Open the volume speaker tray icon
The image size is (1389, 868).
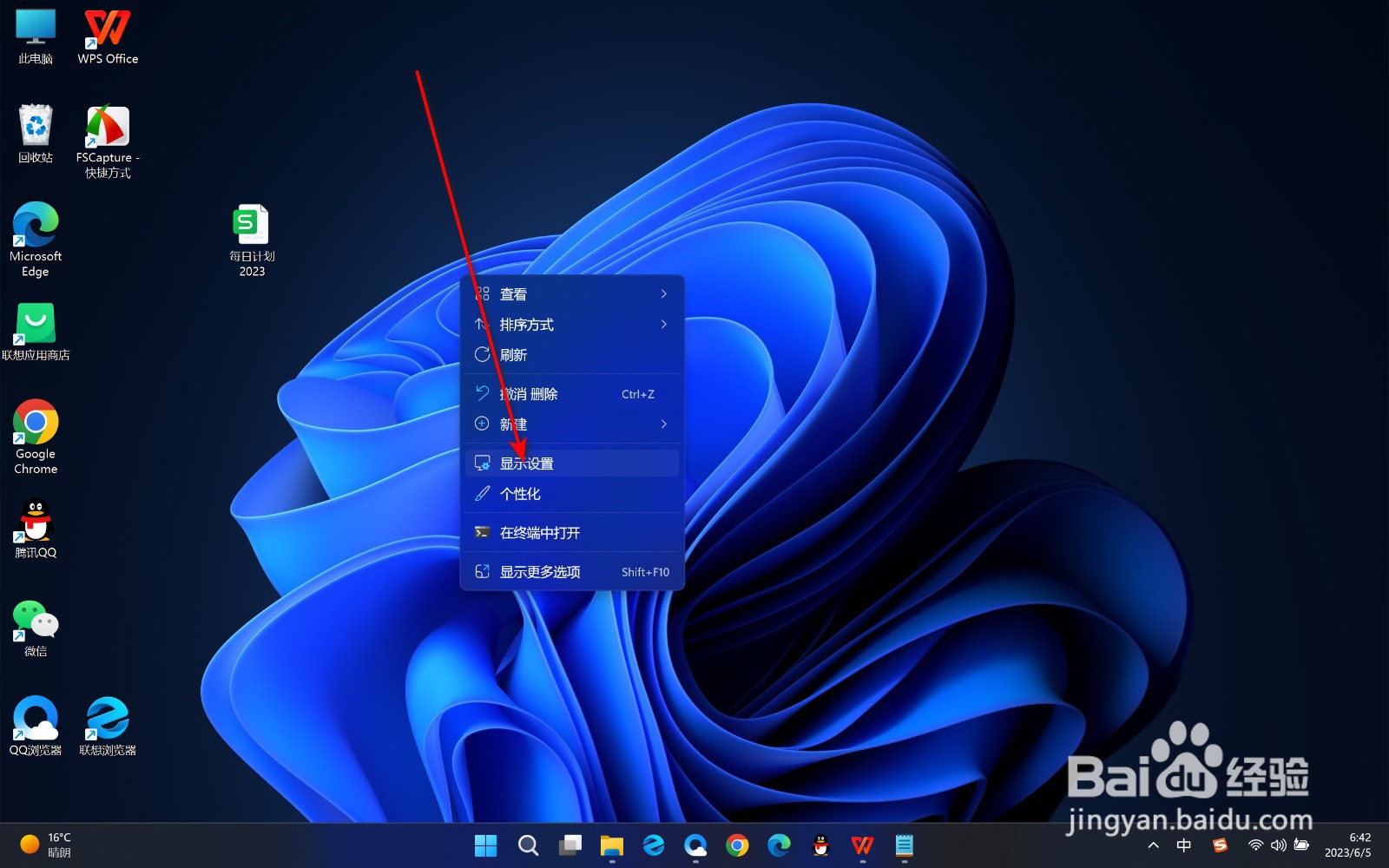coord(1278,845)
